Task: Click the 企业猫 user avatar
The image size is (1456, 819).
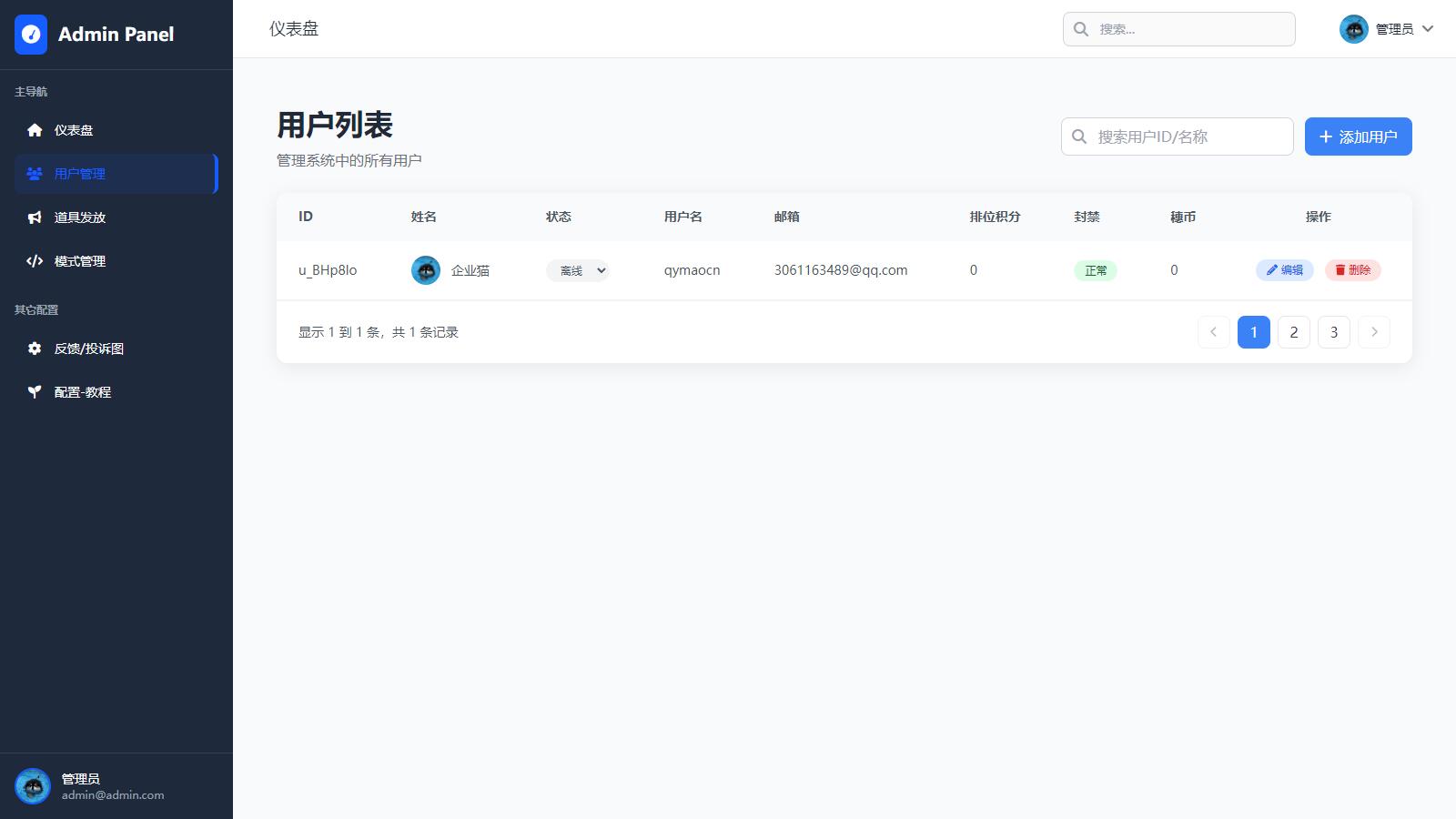Action: pos(426,270)
